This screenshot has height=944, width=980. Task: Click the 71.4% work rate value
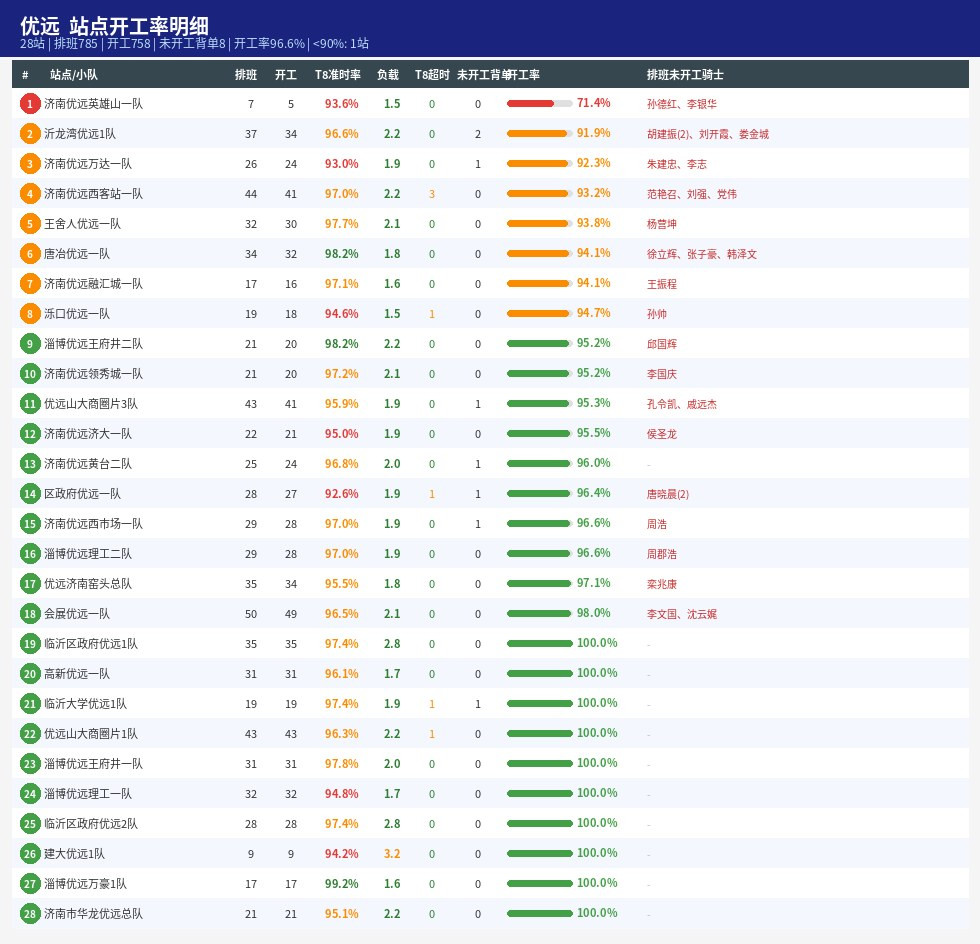click(x=593, y=103)
